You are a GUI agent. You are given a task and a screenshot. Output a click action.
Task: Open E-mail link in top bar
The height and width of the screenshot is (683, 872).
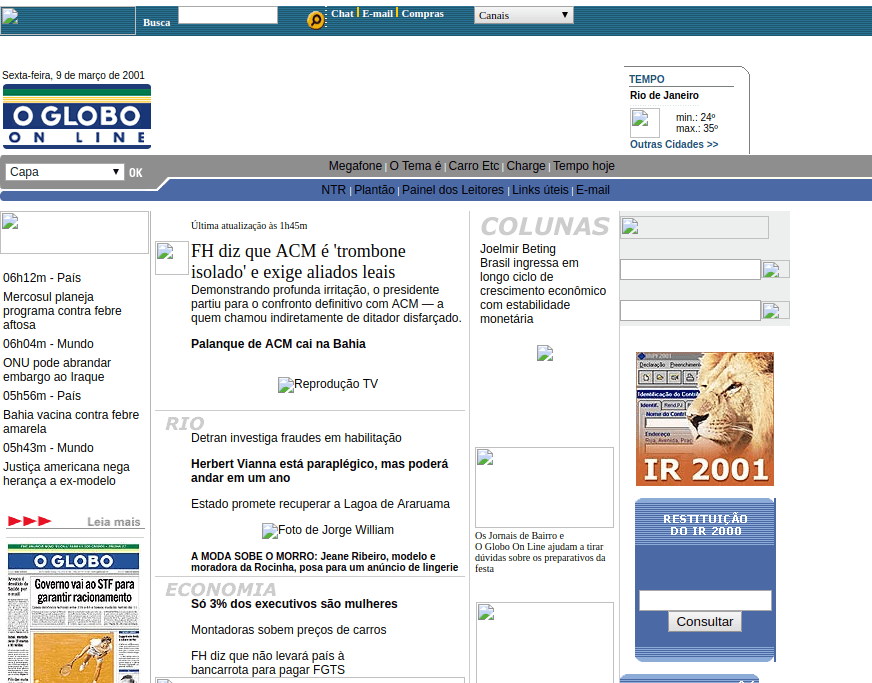click(x=378, y=13)
